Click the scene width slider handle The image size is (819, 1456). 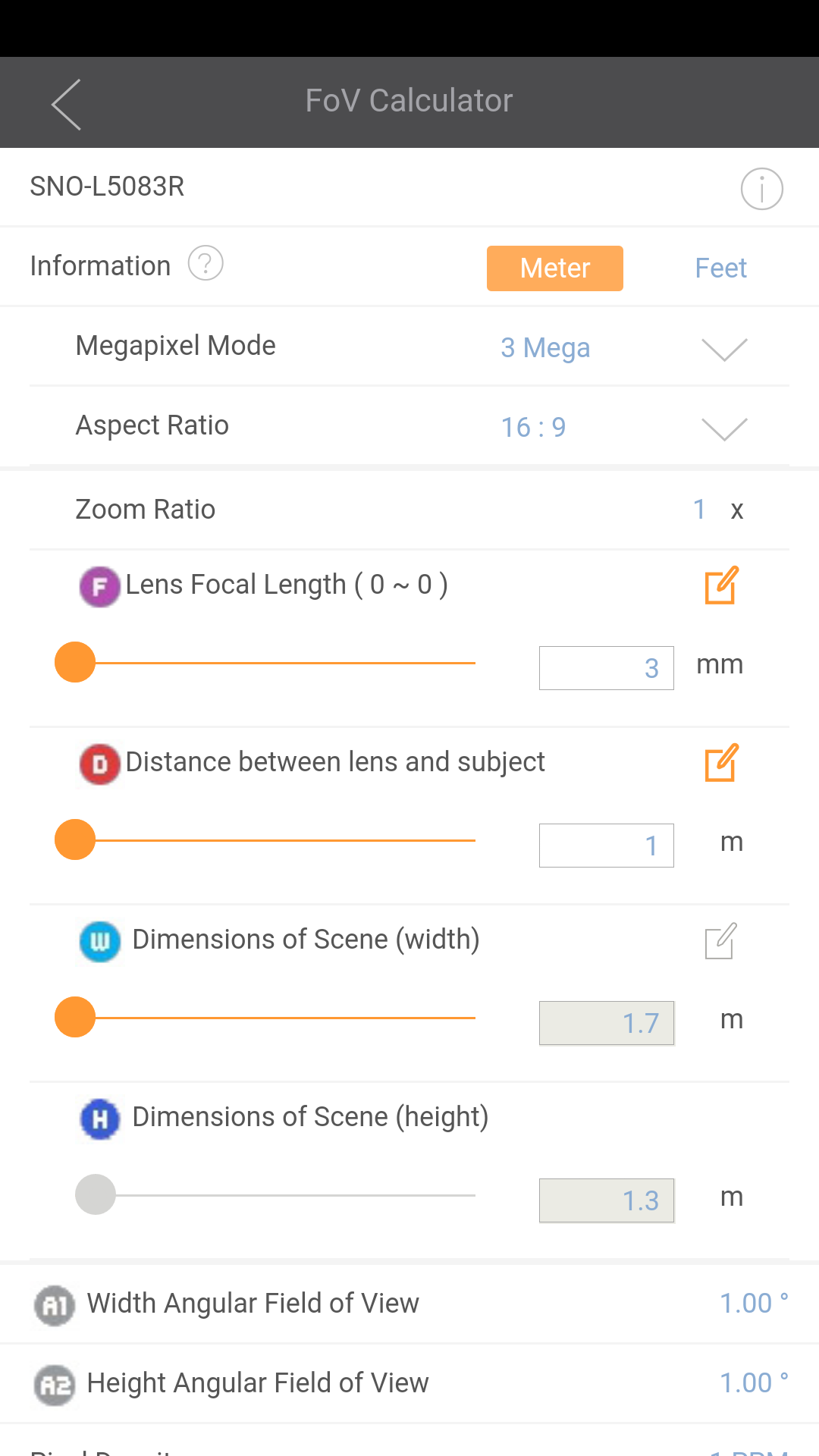(x=75, y=1017)
